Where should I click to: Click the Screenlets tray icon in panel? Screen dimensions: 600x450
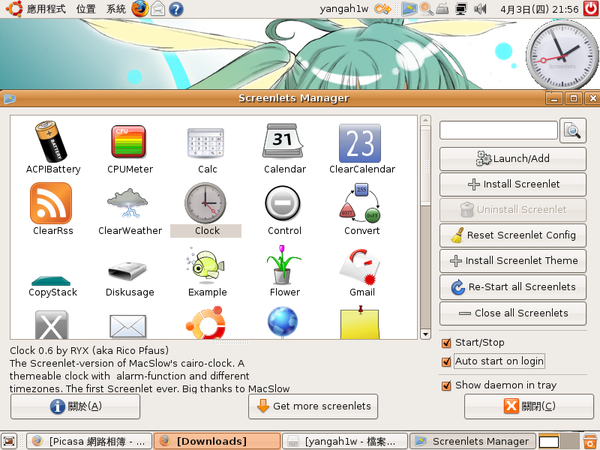(409, 8)
